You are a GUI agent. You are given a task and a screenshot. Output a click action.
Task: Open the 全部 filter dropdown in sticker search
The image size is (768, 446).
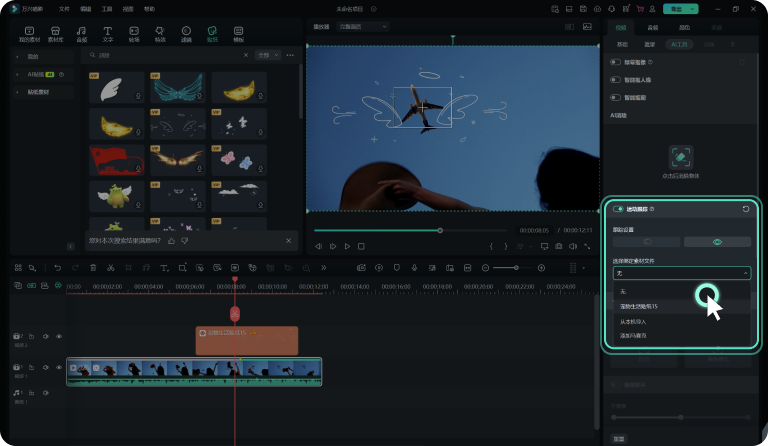267,56
